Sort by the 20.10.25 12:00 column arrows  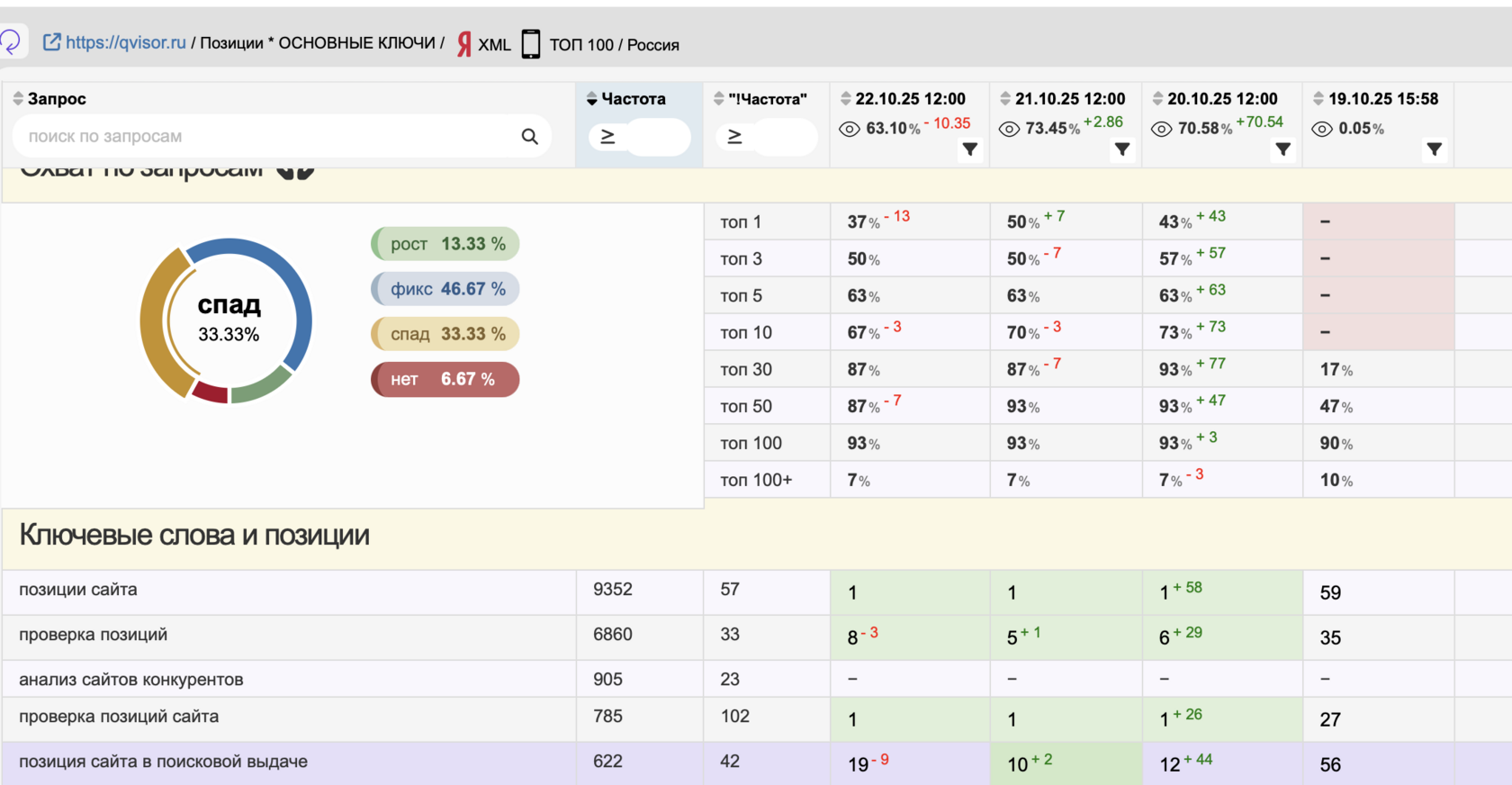point(1157,99)
